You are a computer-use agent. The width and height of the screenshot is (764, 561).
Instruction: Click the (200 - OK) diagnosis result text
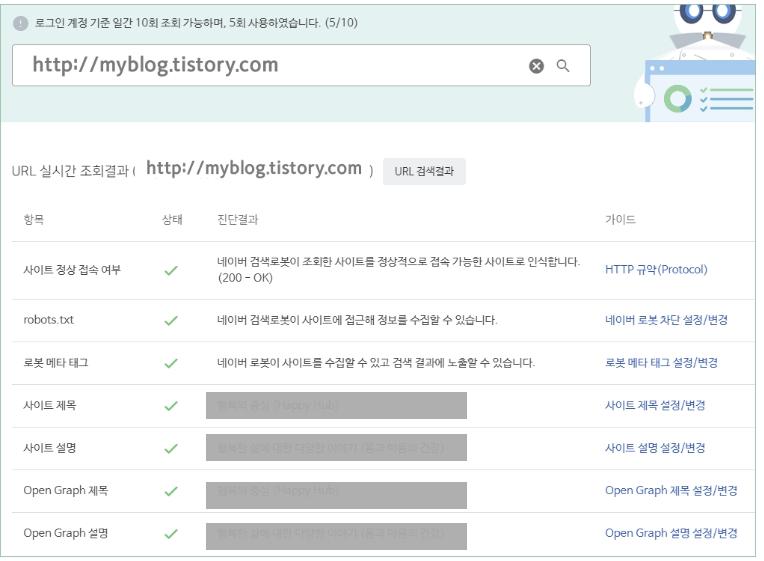[245, 278]
